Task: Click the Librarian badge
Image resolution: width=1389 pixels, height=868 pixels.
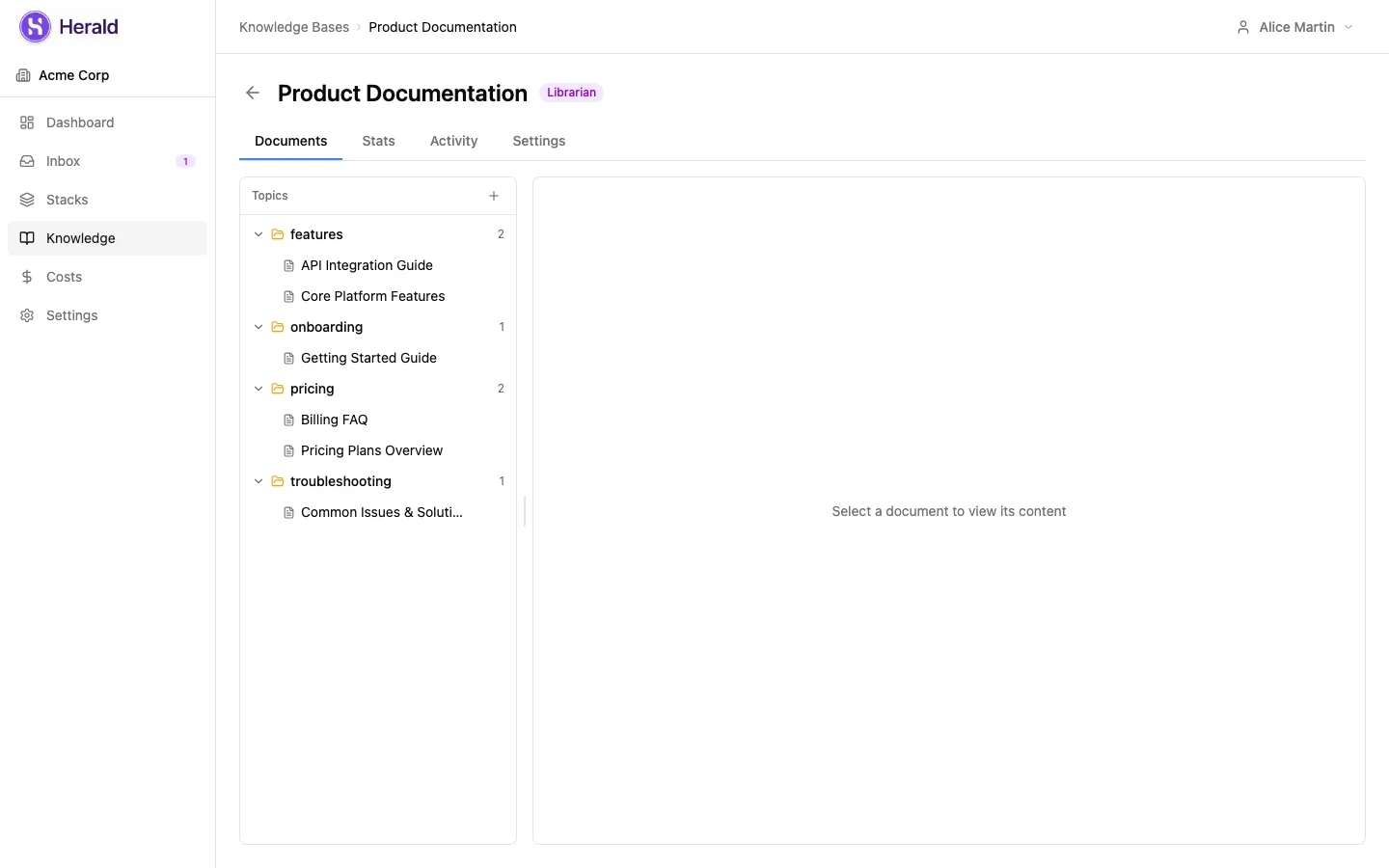Action: click(571, 93)
